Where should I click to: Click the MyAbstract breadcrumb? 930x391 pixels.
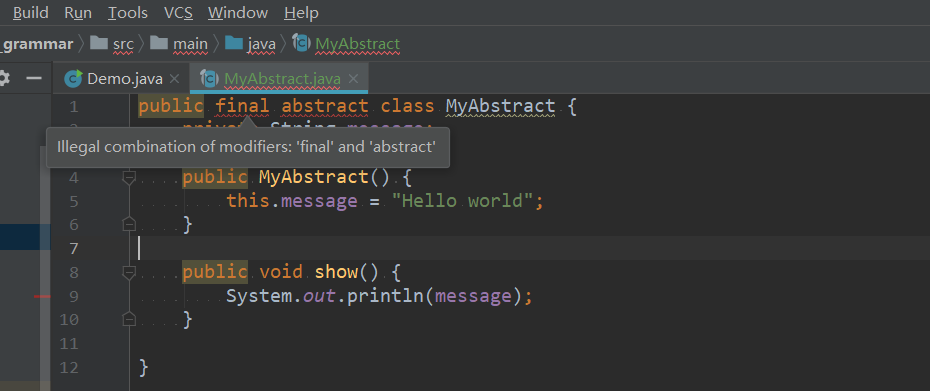click(358, 43)
